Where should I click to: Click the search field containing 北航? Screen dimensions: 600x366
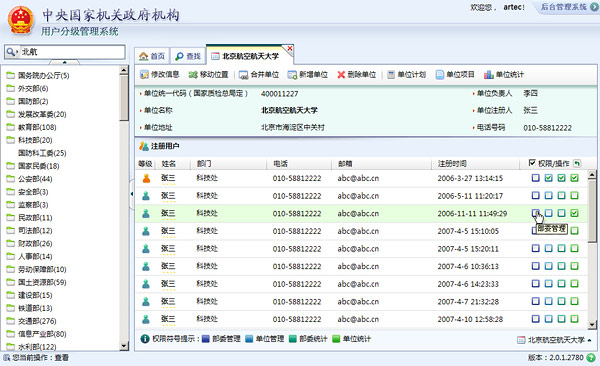click(x=64, y=52)
